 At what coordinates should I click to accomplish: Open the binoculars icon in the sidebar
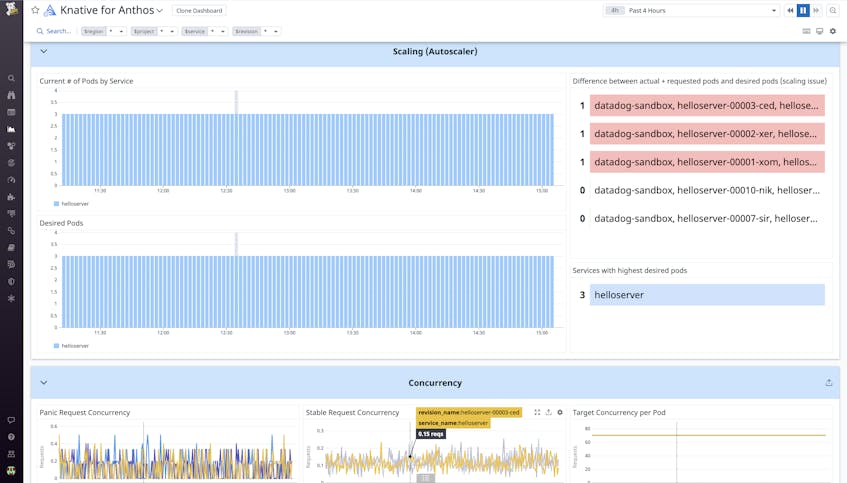11,95
